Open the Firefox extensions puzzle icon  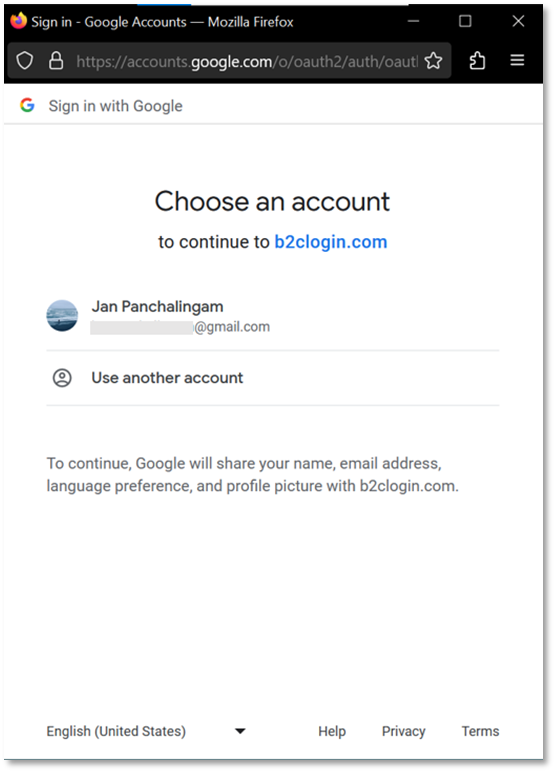(x=477, y=61)
